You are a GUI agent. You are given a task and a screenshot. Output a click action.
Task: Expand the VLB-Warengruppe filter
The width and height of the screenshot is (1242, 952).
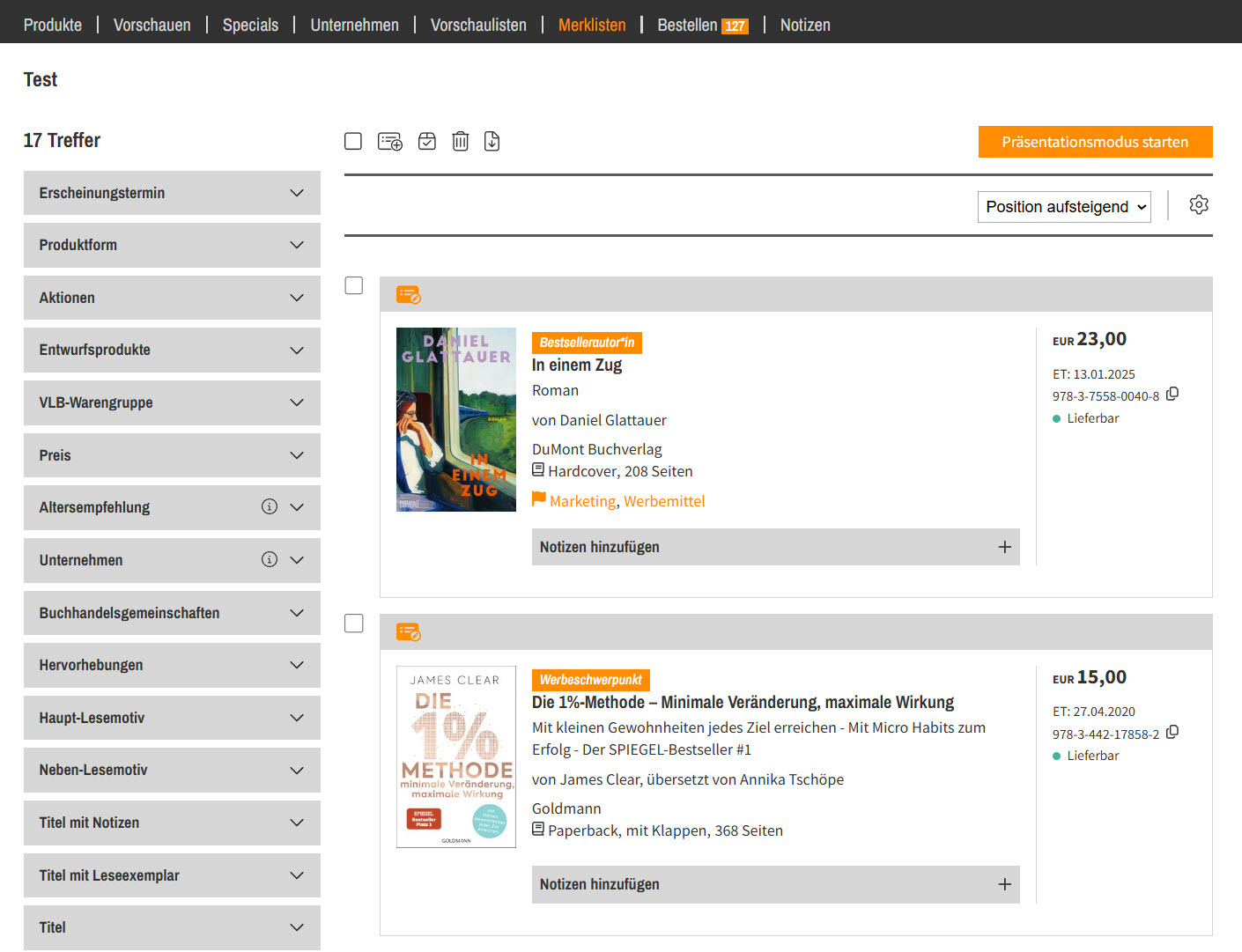tap(172, 402)
